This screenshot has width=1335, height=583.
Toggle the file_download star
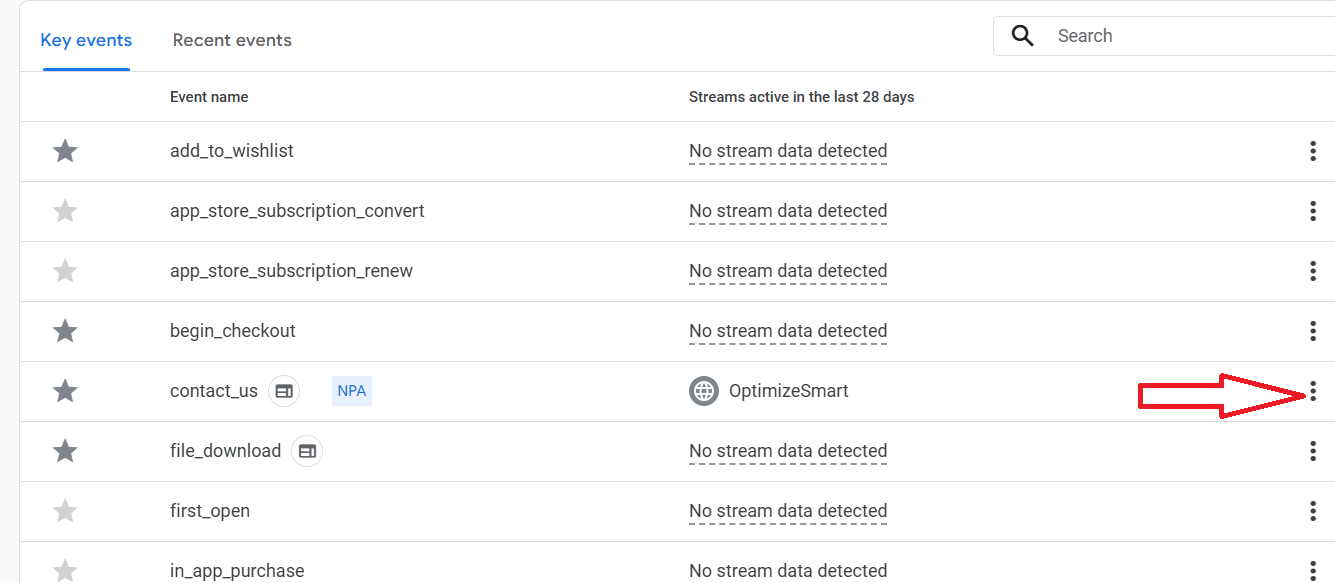pos(65,451)
